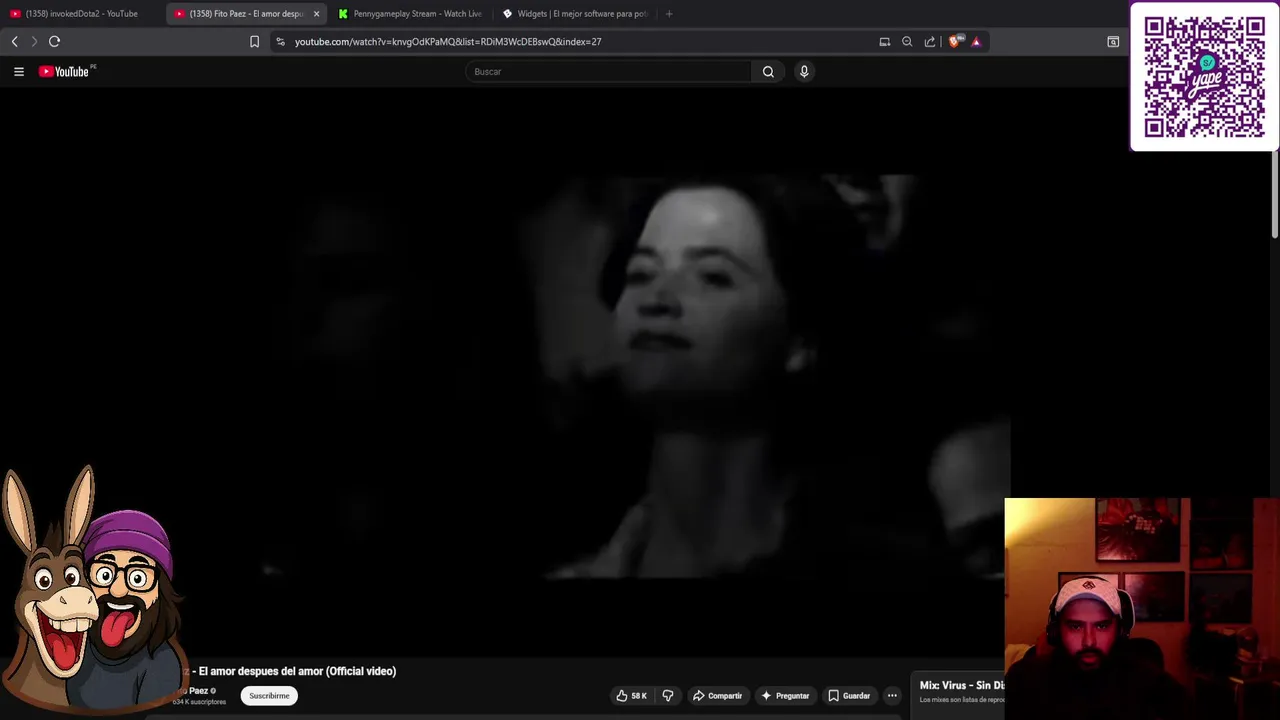This screenshot has width=1280, height=720.
Task: Bookmark this page with bookmark icon
Action: click(x=254, y=41)
